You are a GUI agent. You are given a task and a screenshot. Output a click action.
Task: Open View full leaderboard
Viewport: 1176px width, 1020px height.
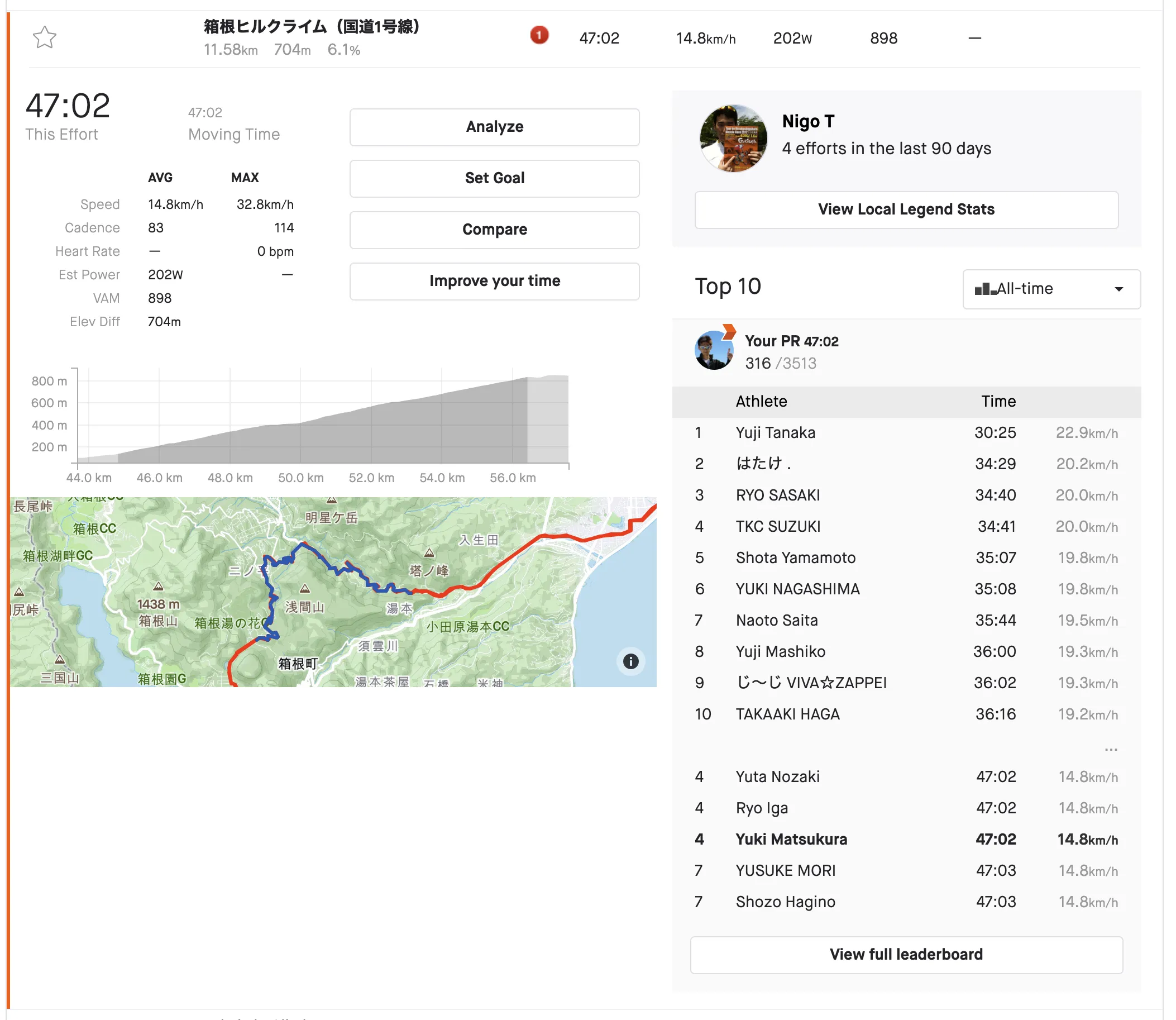pos(905,954)
